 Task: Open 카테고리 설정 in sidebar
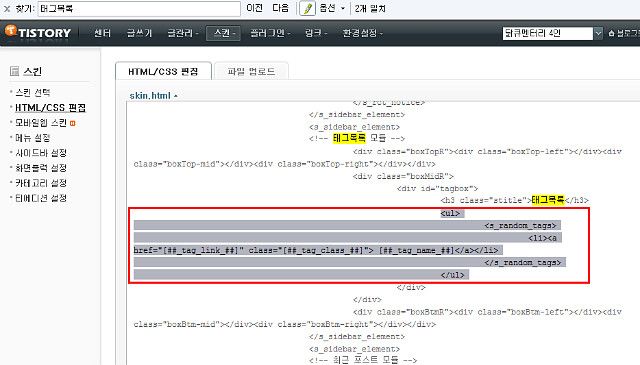41,183
